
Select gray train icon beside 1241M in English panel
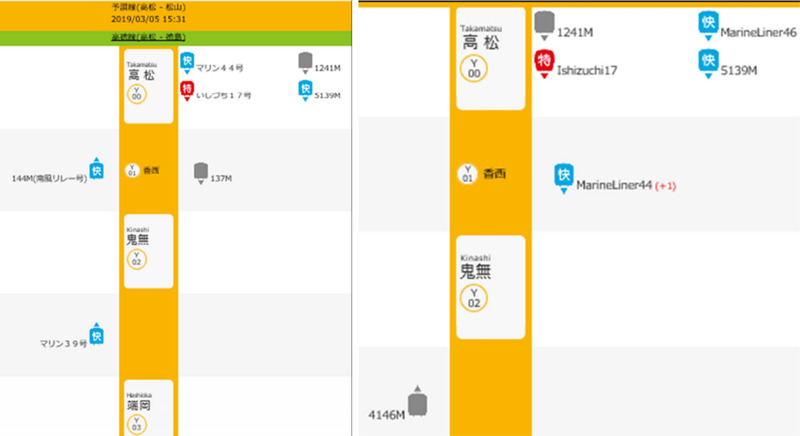click(x=544, y=26)
